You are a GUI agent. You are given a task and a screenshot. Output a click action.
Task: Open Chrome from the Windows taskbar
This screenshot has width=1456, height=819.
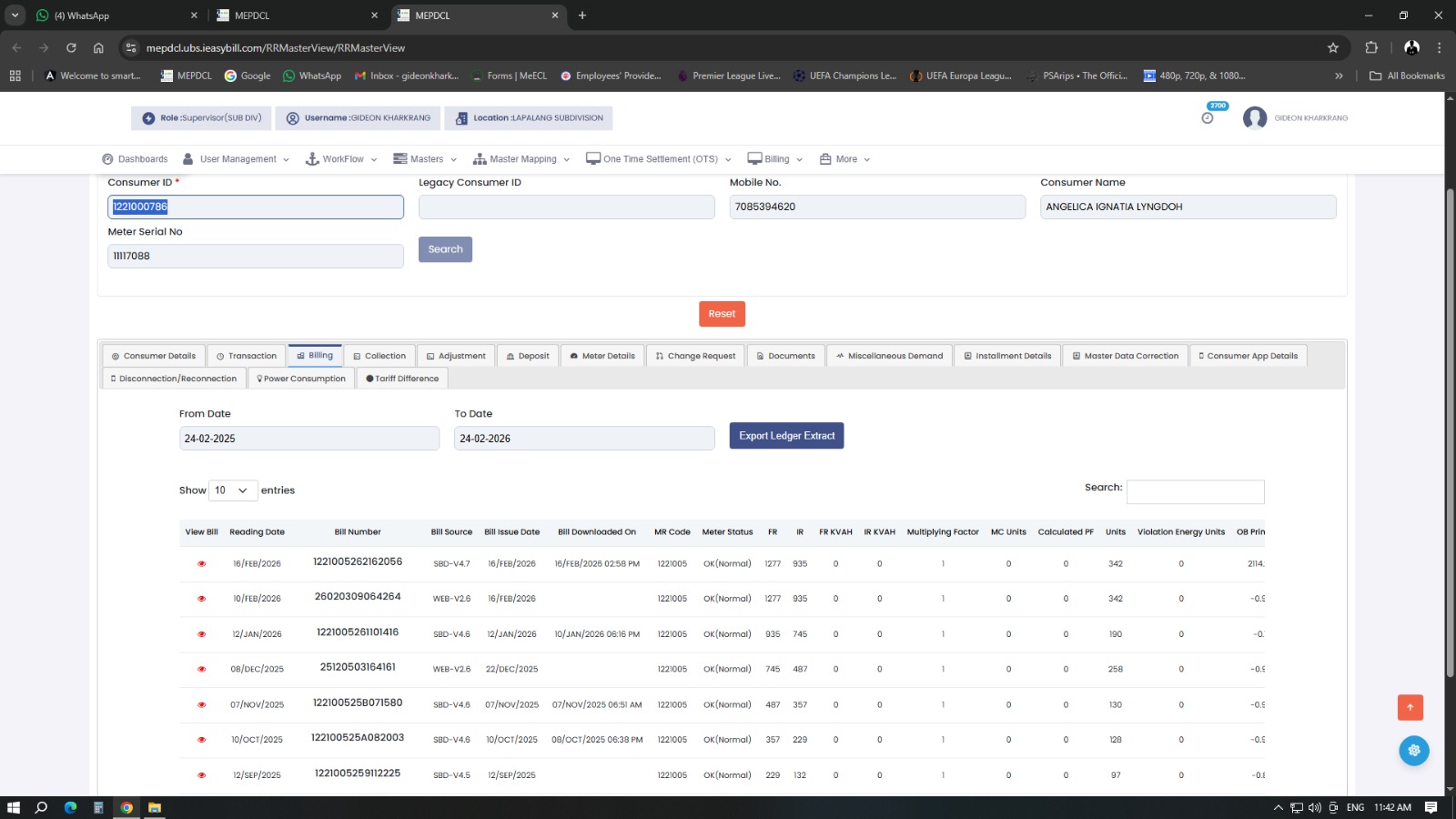click(126, 807)
